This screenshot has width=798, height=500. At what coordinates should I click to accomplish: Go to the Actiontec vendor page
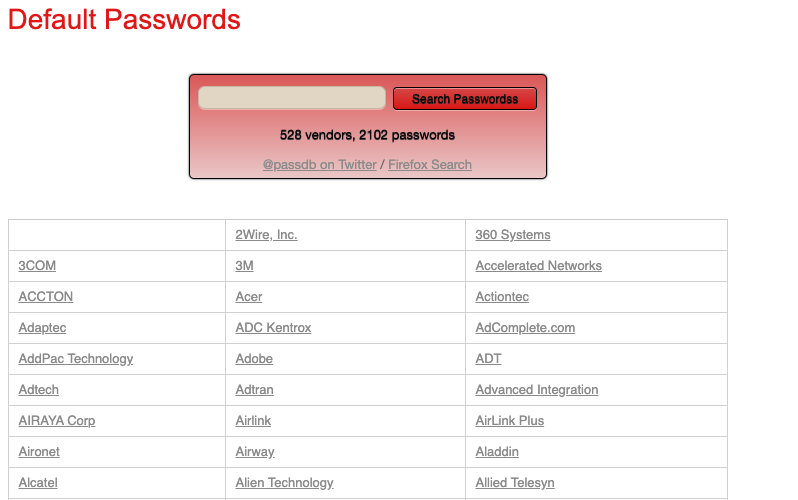click(502, 297)
